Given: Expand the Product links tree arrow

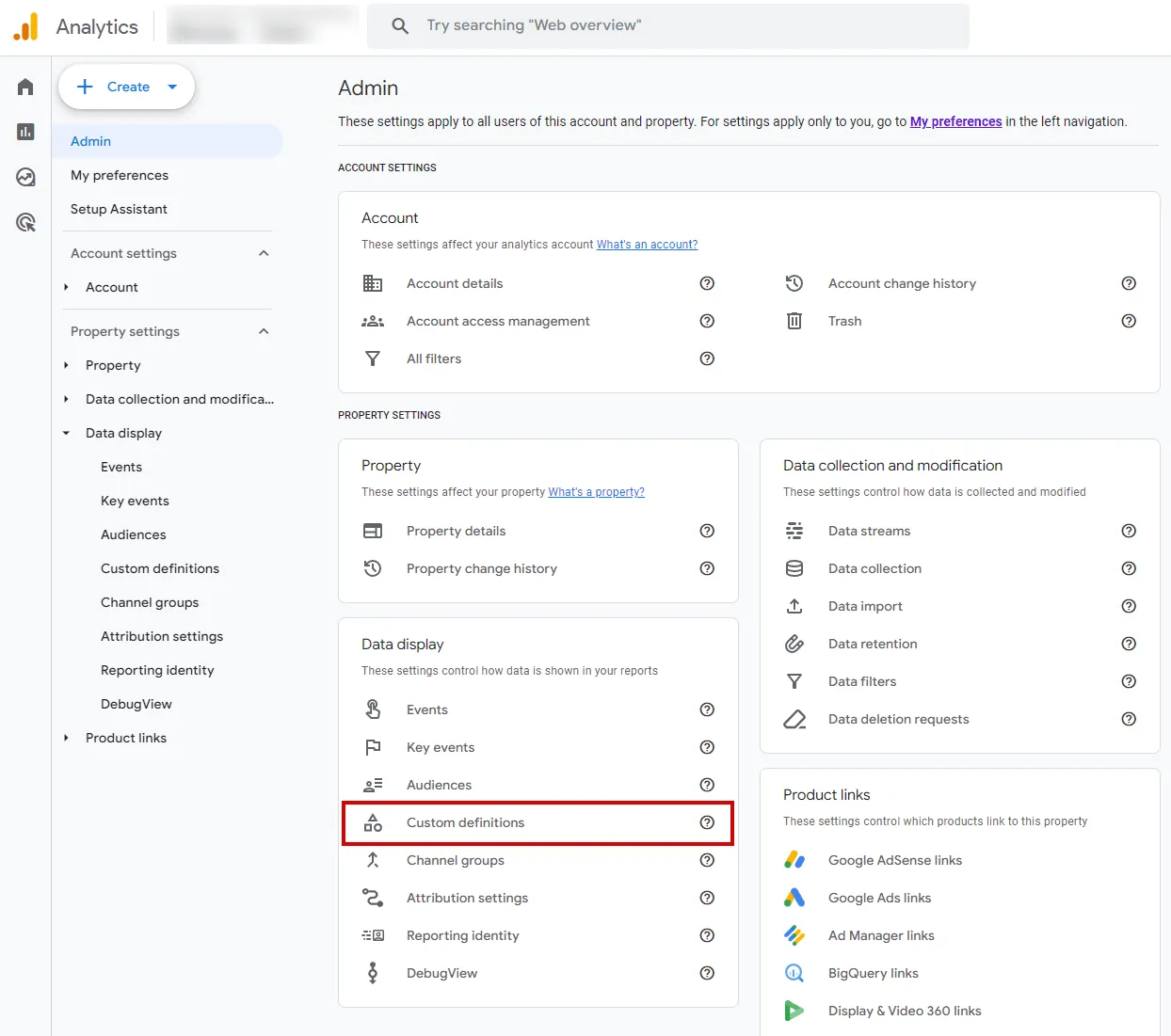Looking at the screenshot, I should pos(66,738).
